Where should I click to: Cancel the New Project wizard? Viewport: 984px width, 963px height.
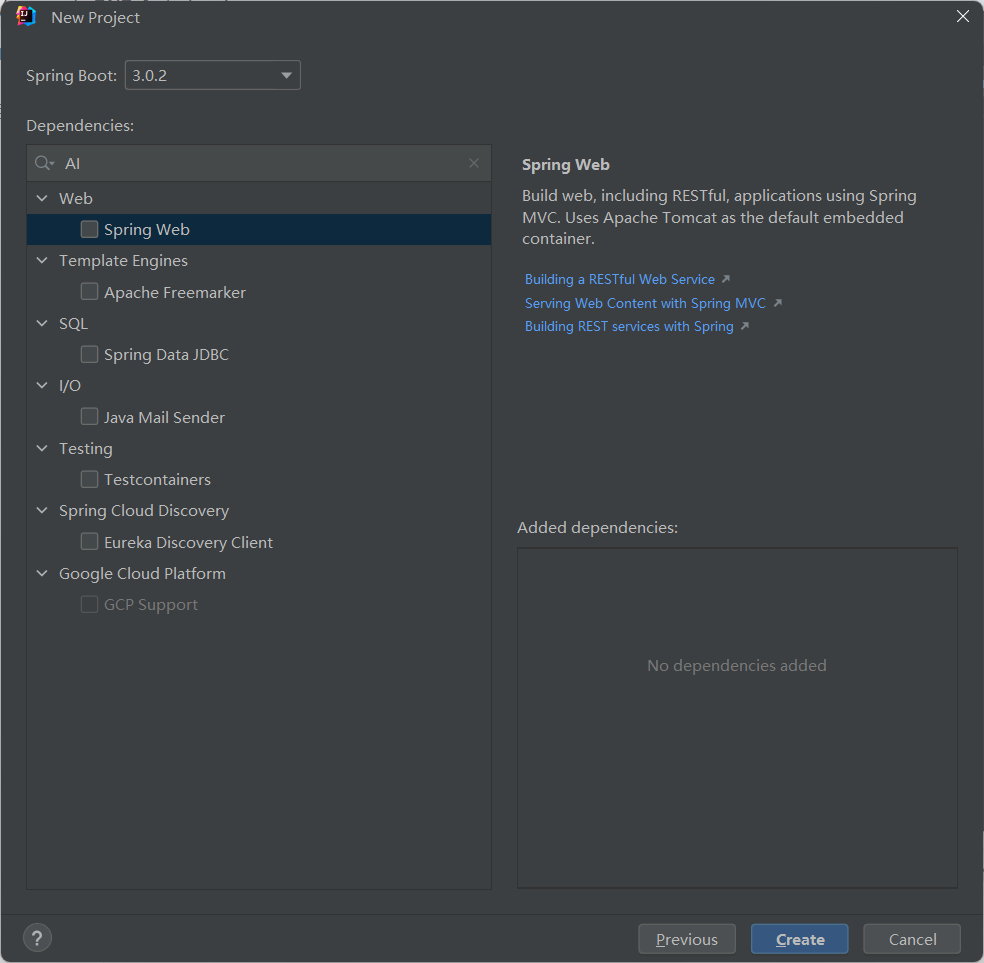click(x=912, y=939)
